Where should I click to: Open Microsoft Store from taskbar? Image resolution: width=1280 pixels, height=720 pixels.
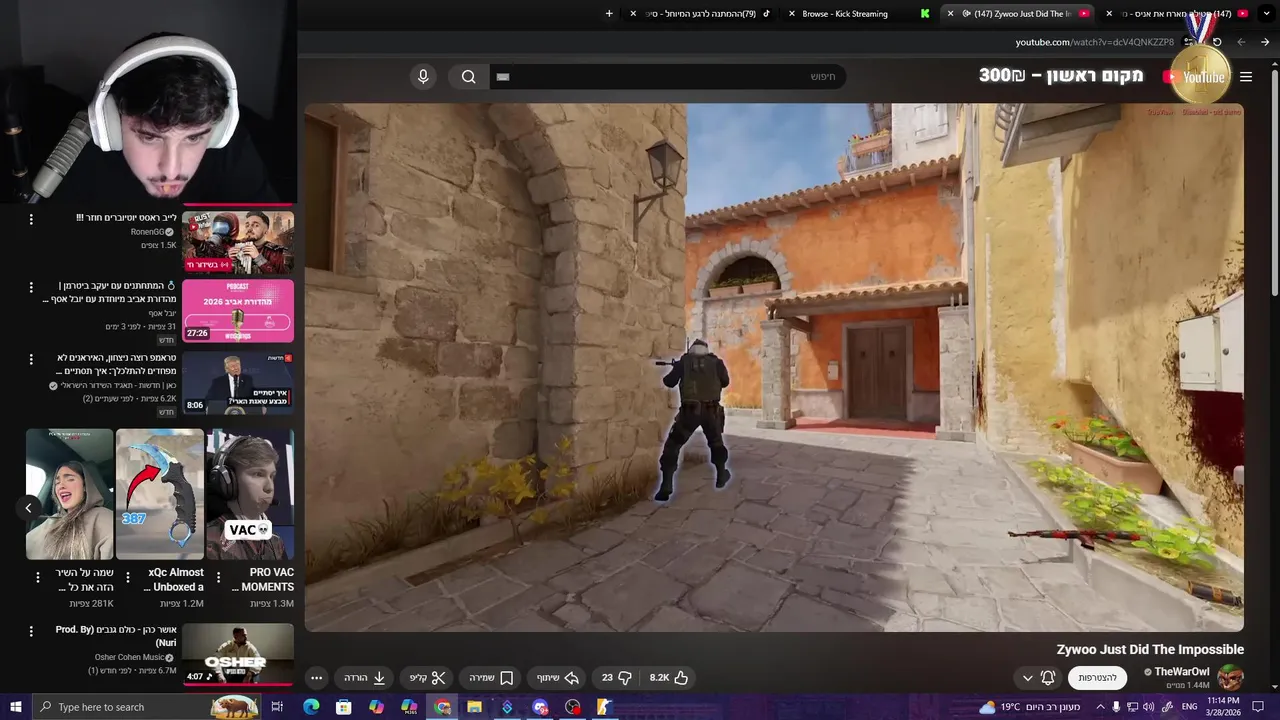(343, 707)
